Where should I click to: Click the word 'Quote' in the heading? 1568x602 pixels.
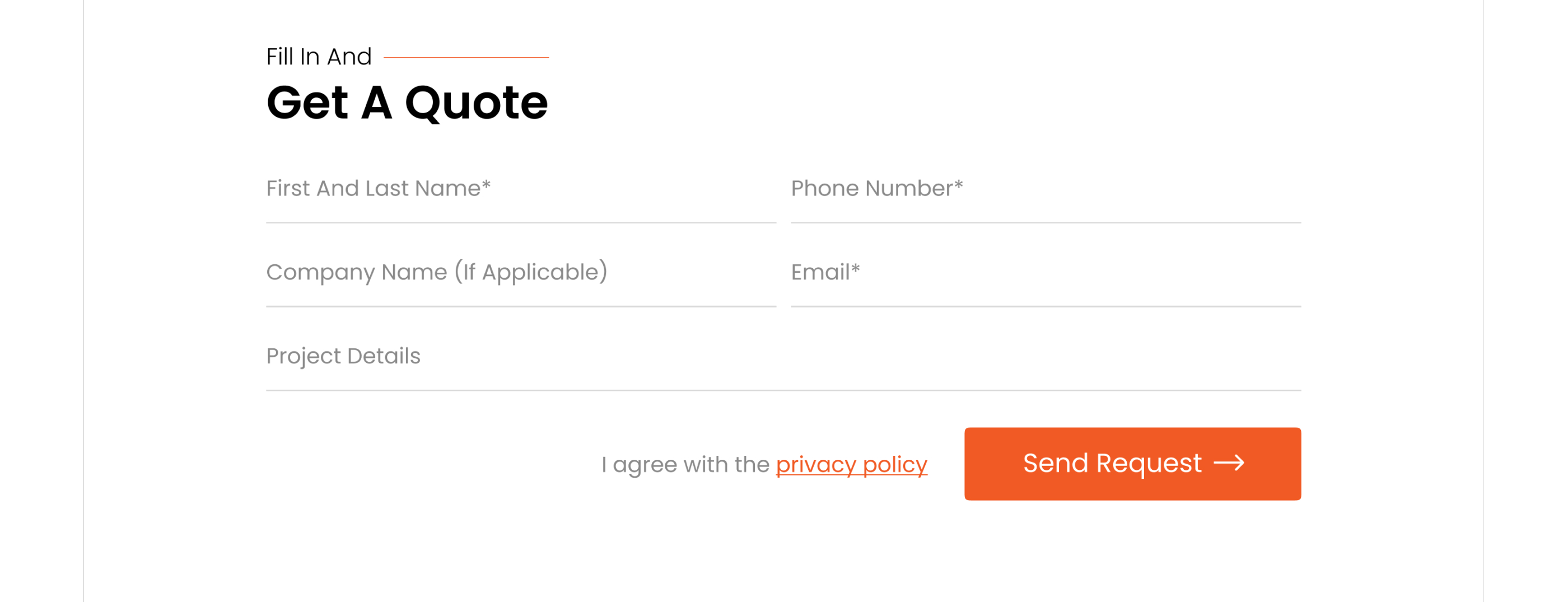point(476,102)
